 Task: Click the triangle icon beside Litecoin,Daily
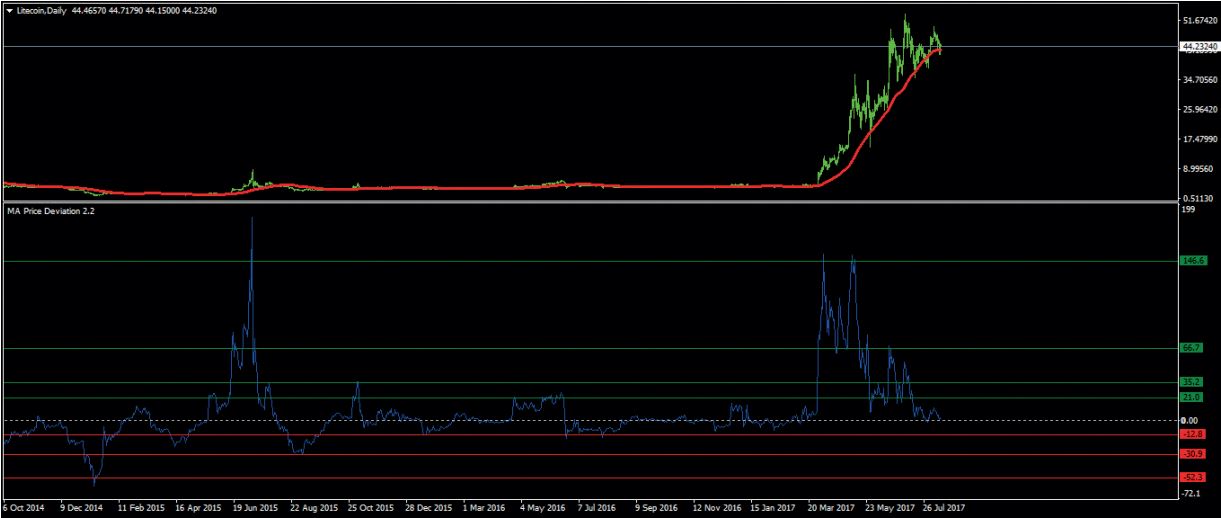[x=9, y=10]
